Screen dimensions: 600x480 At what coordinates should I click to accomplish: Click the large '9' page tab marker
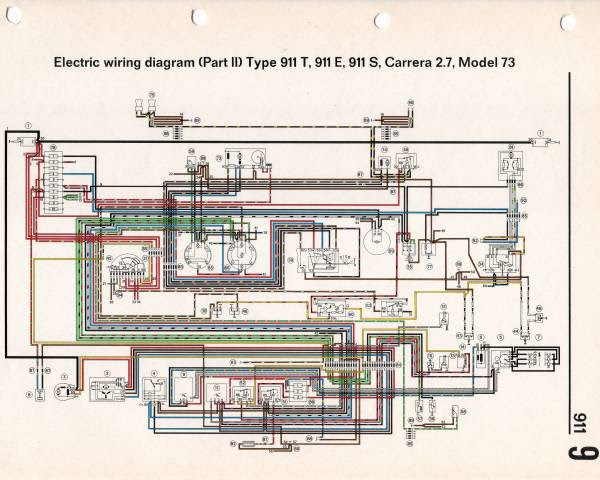click(582, 452)
